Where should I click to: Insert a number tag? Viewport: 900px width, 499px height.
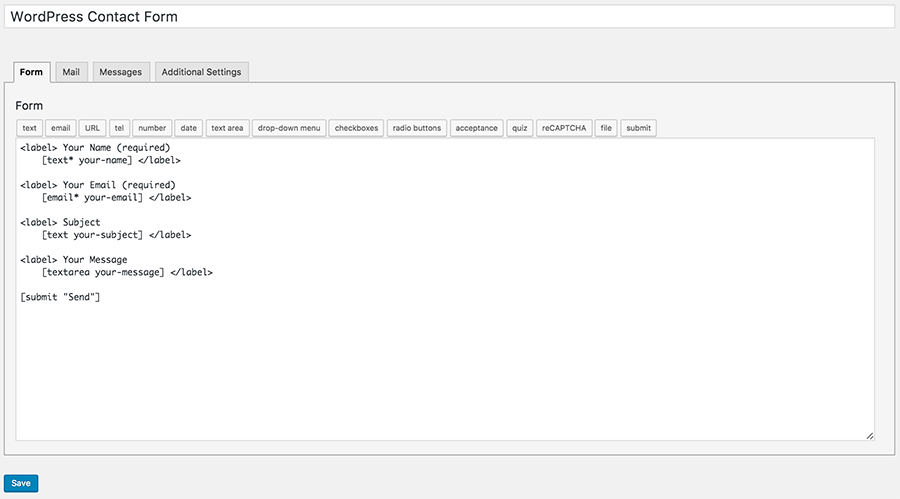(152, 128)
